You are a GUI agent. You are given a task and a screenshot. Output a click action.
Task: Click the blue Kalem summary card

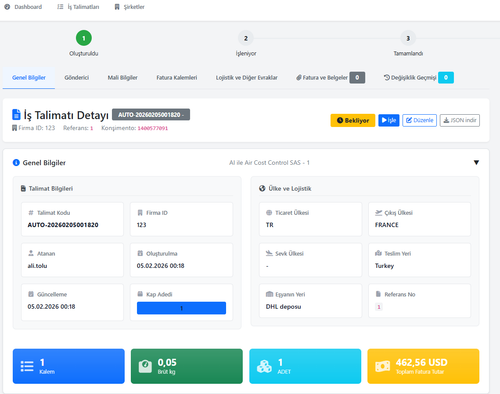click(69, 366)
